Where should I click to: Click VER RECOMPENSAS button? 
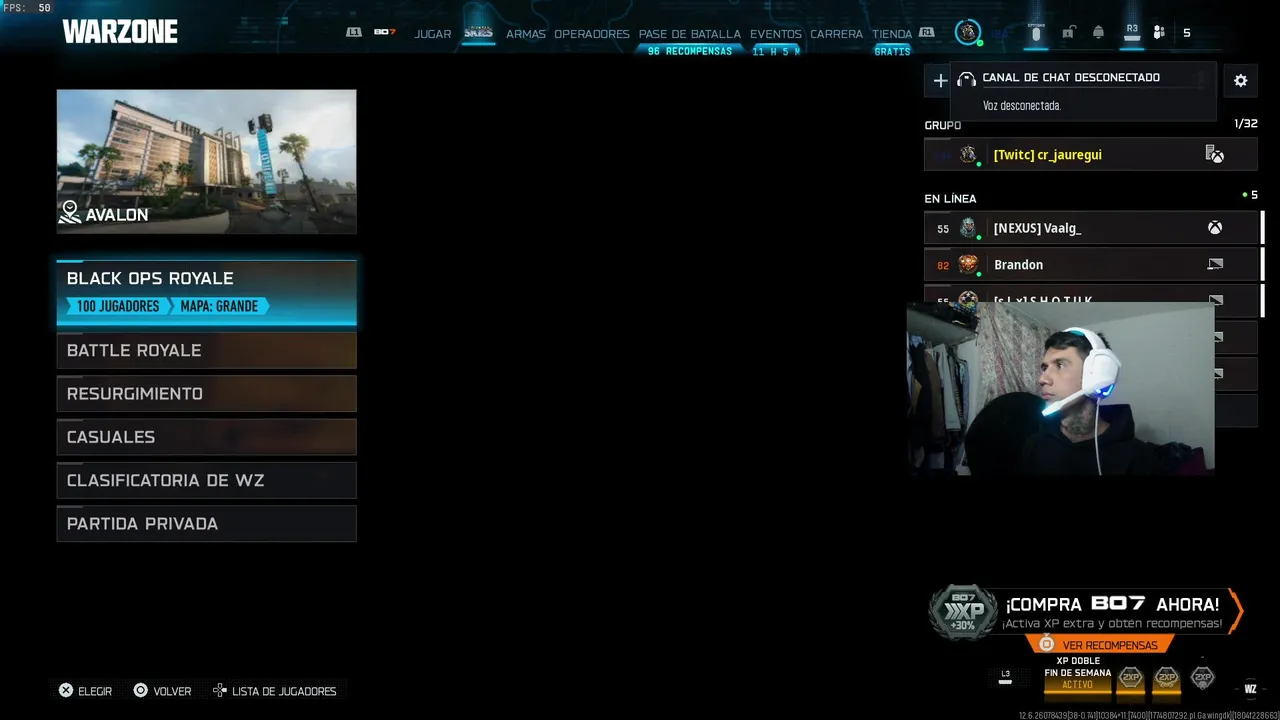(1100, 645)
